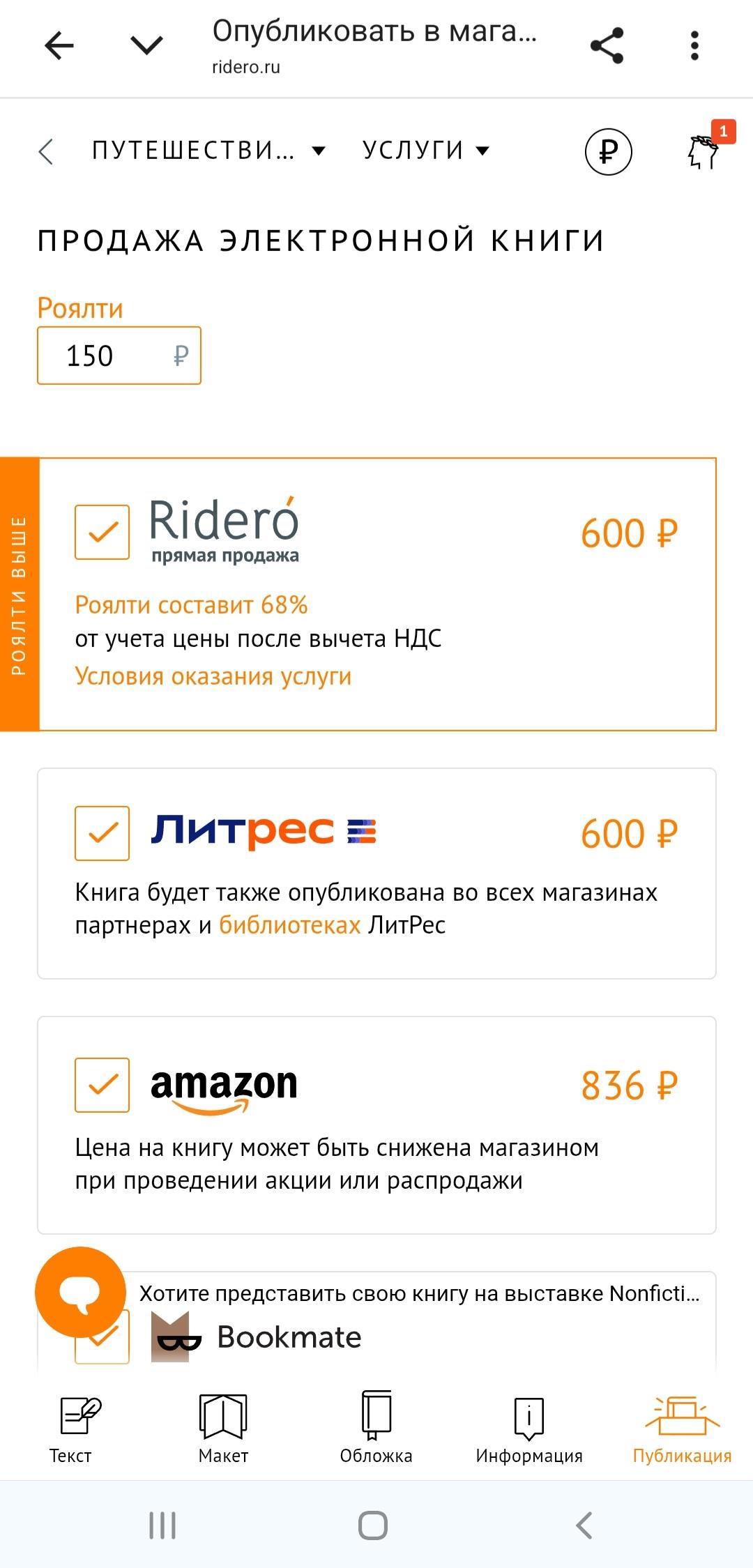Open the Условия оказания услуги link
The image size is (753, 1568).
pos(213,676)
